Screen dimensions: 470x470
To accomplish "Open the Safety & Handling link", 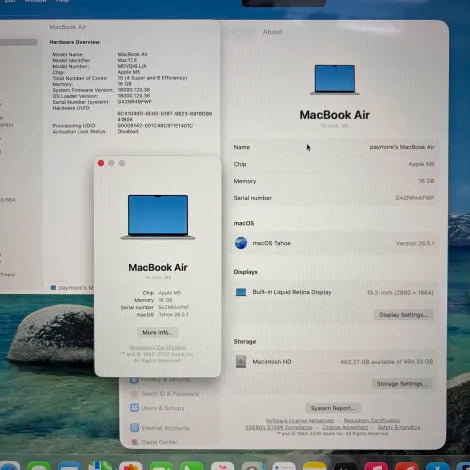I will point(399,427).
